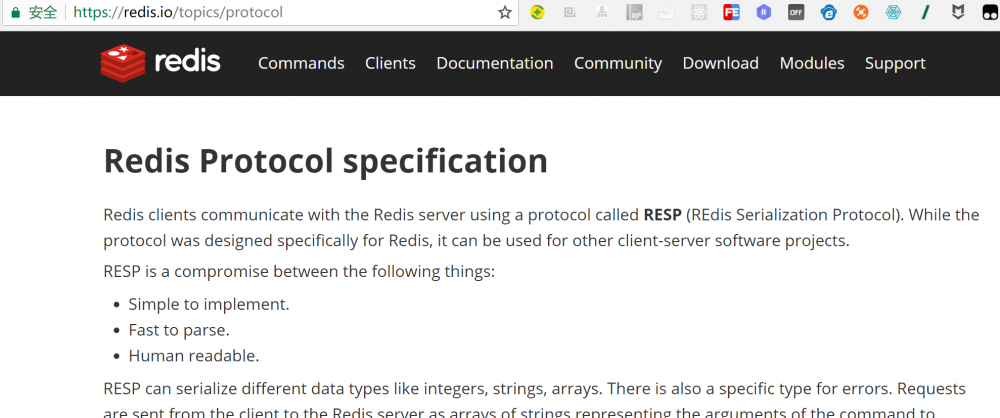Click the OFF extension toggle icon
This screenshot has width=1000, height=418.
click(796, 13)
